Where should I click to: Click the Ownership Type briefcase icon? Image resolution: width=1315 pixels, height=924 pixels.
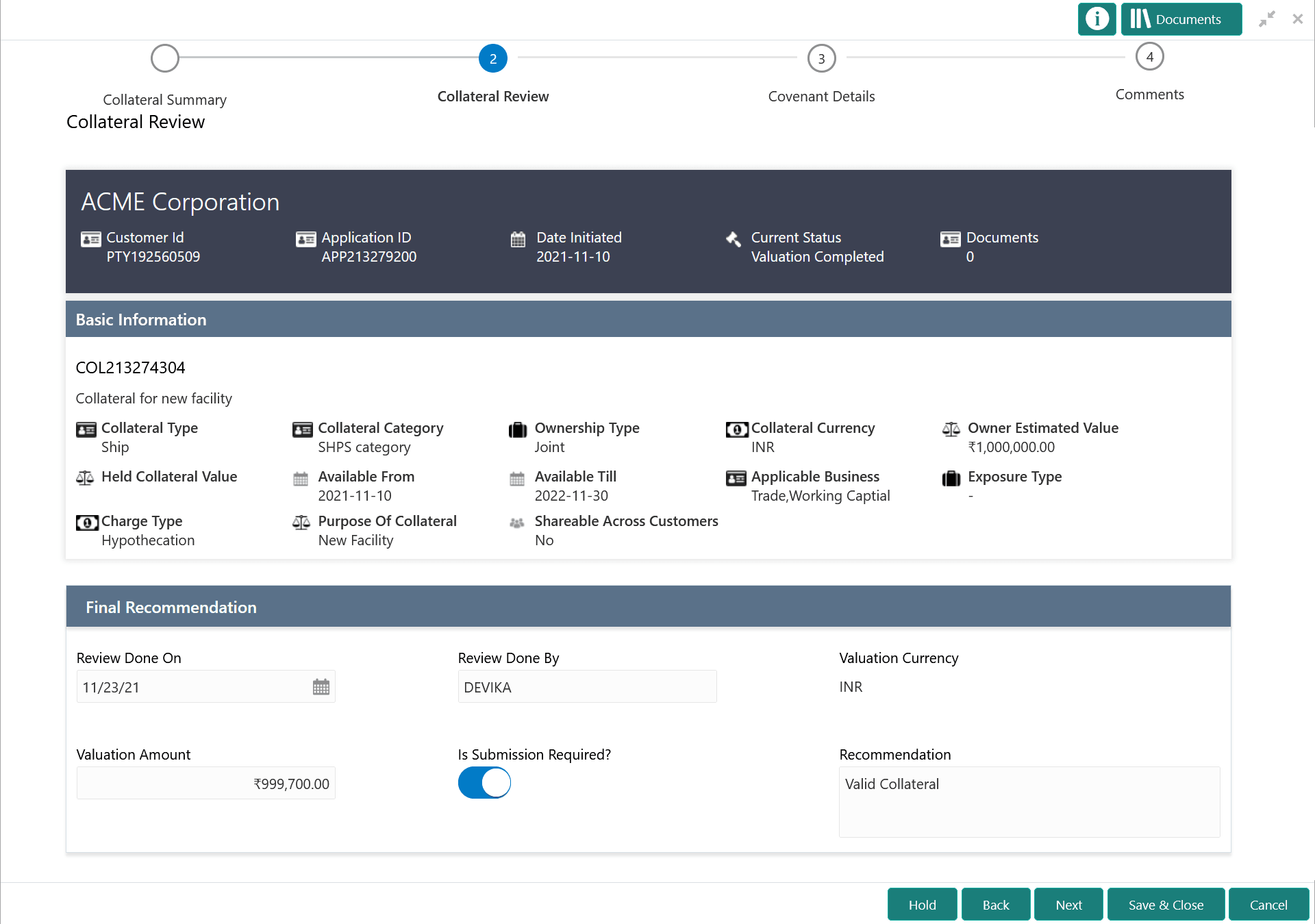(518, 429)
